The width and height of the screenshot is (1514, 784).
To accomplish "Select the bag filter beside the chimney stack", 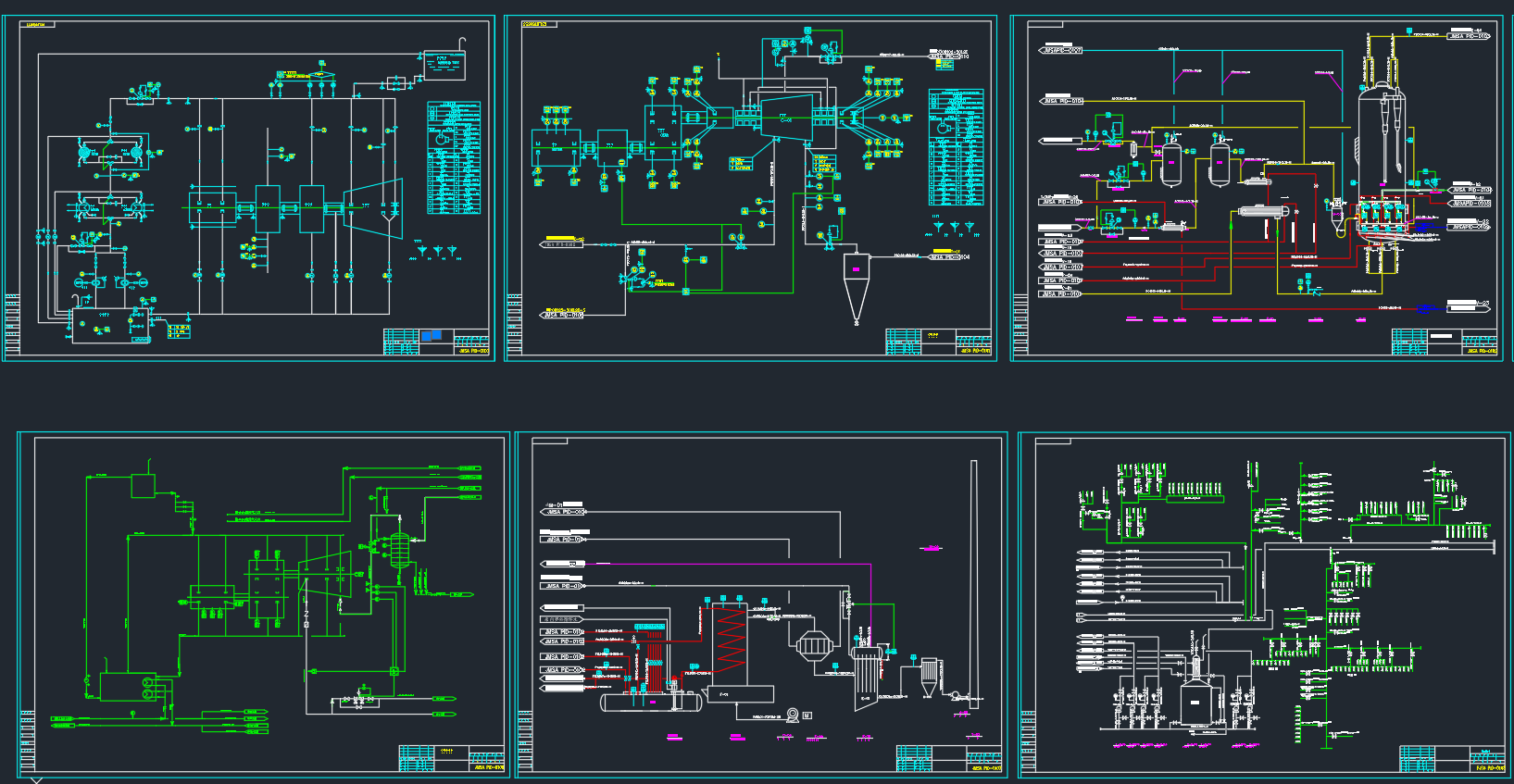I will click(x=929, y=678).
